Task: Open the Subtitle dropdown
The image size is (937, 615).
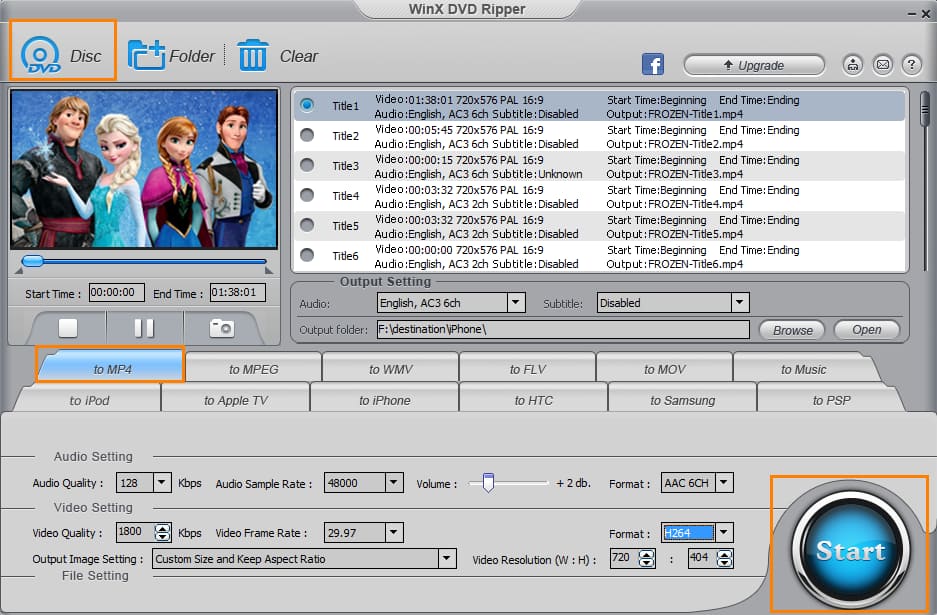Action: coord(739,302)
